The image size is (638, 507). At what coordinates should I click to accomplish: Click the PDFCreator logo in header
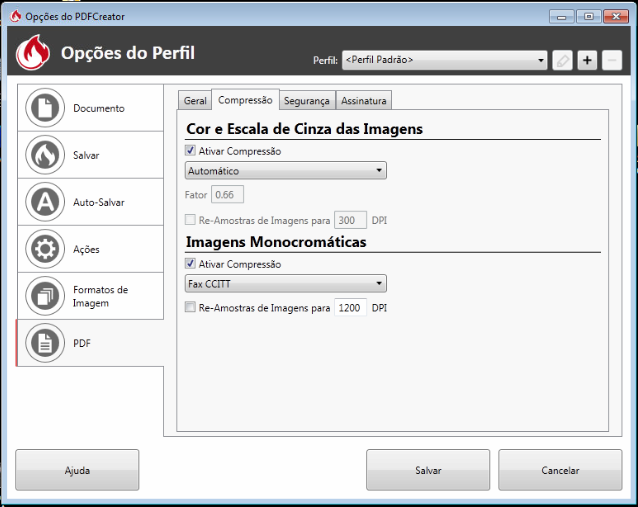(x=33, y=52)
